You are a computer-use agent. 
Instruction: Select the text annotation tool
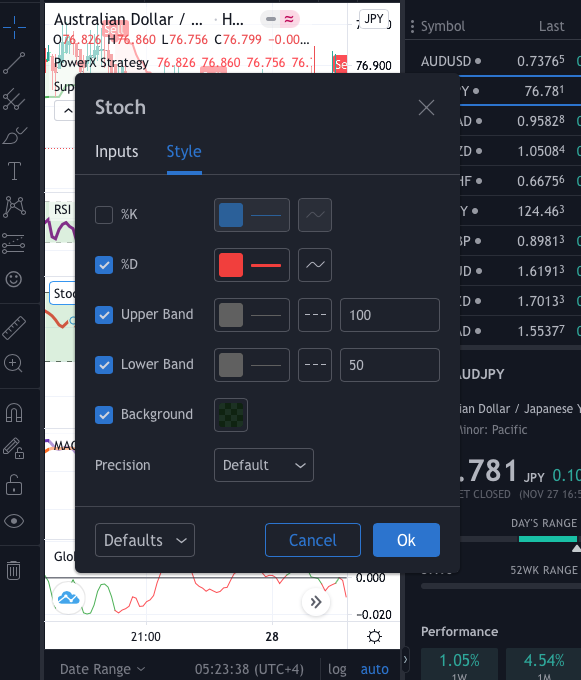coord(14,171)
